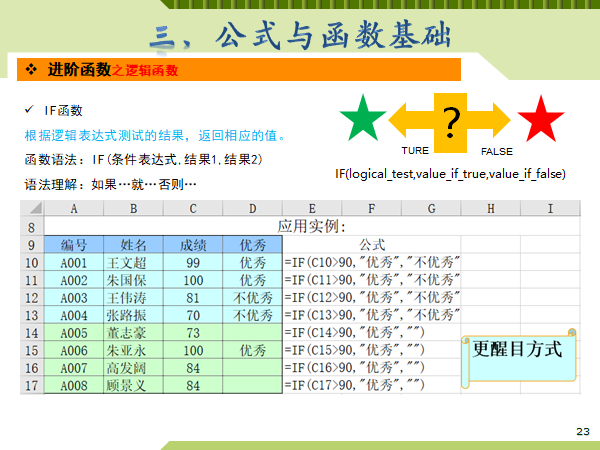Viewport: 600px width, 450px height.
Task: Click cell 'A006'
Action: click(74, 351)
